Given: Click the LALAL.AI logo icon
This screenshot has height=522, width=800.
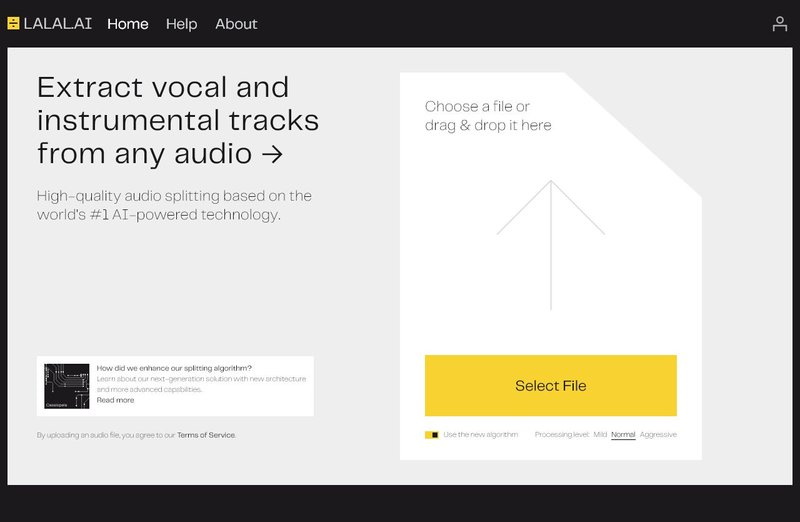Looking at the screenshot, I should [13, 23].
